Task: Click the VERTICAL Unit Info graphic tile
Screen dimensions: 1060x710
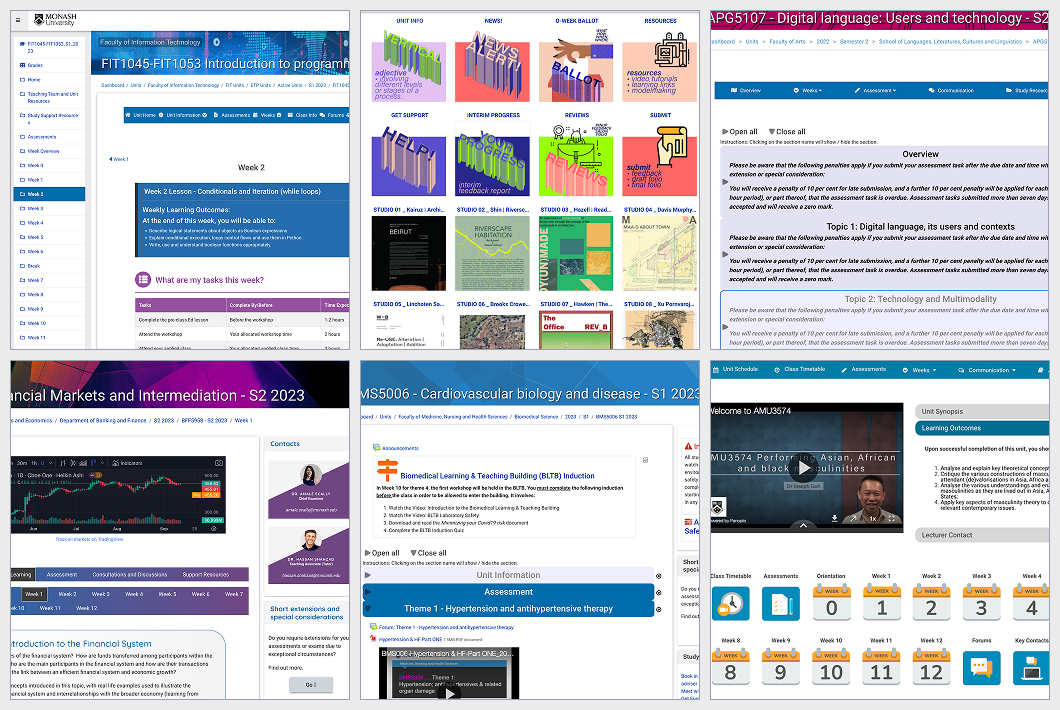Action: point(409,65)
